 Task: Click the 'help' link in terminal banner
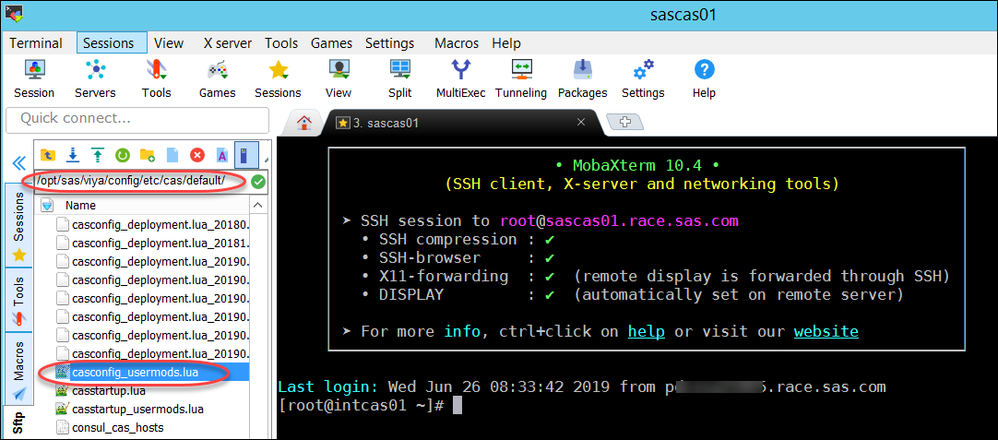[646, 332]
